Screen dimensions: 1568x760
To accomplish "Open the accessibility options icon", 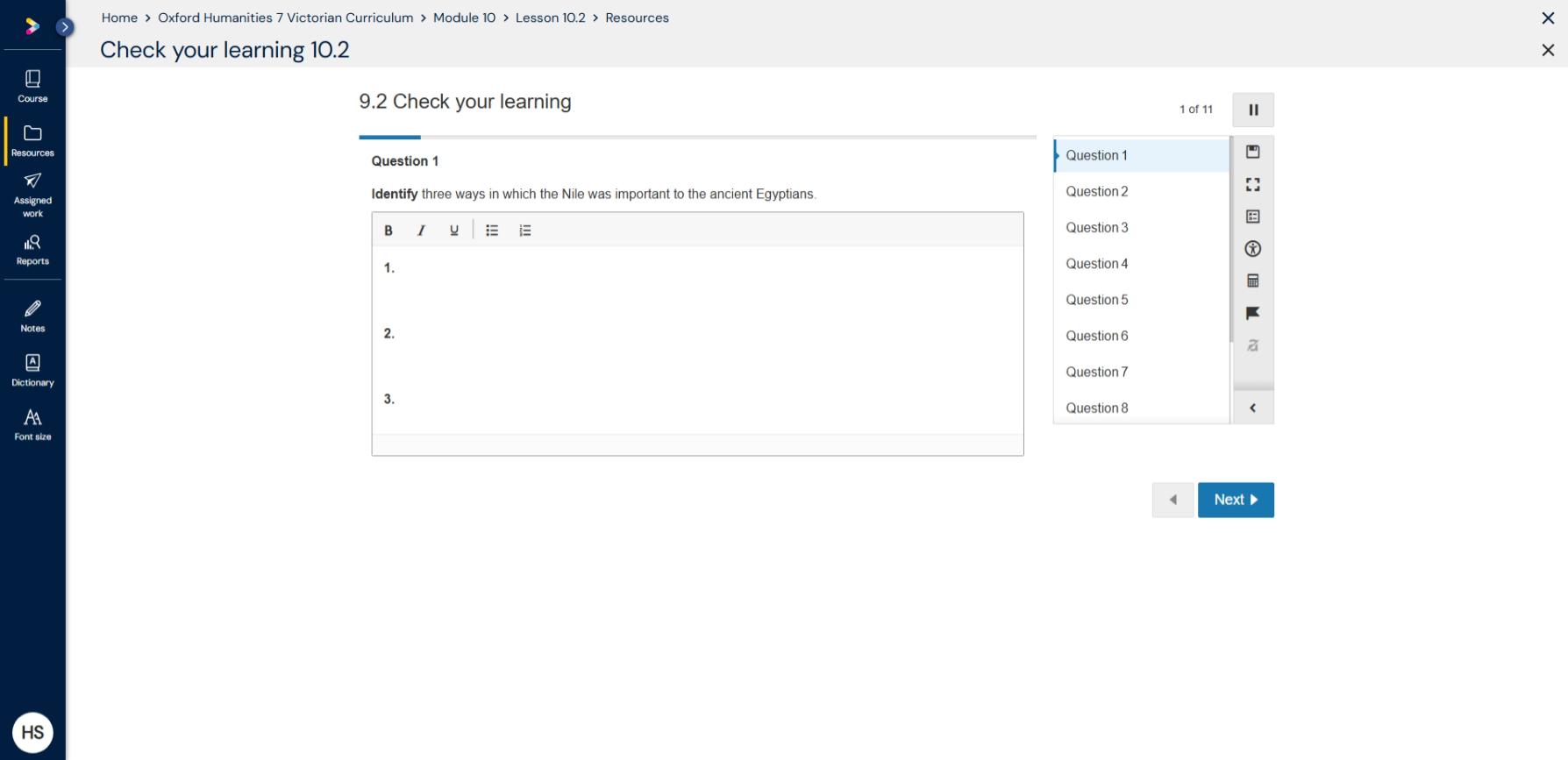I will click(1253, 249).
